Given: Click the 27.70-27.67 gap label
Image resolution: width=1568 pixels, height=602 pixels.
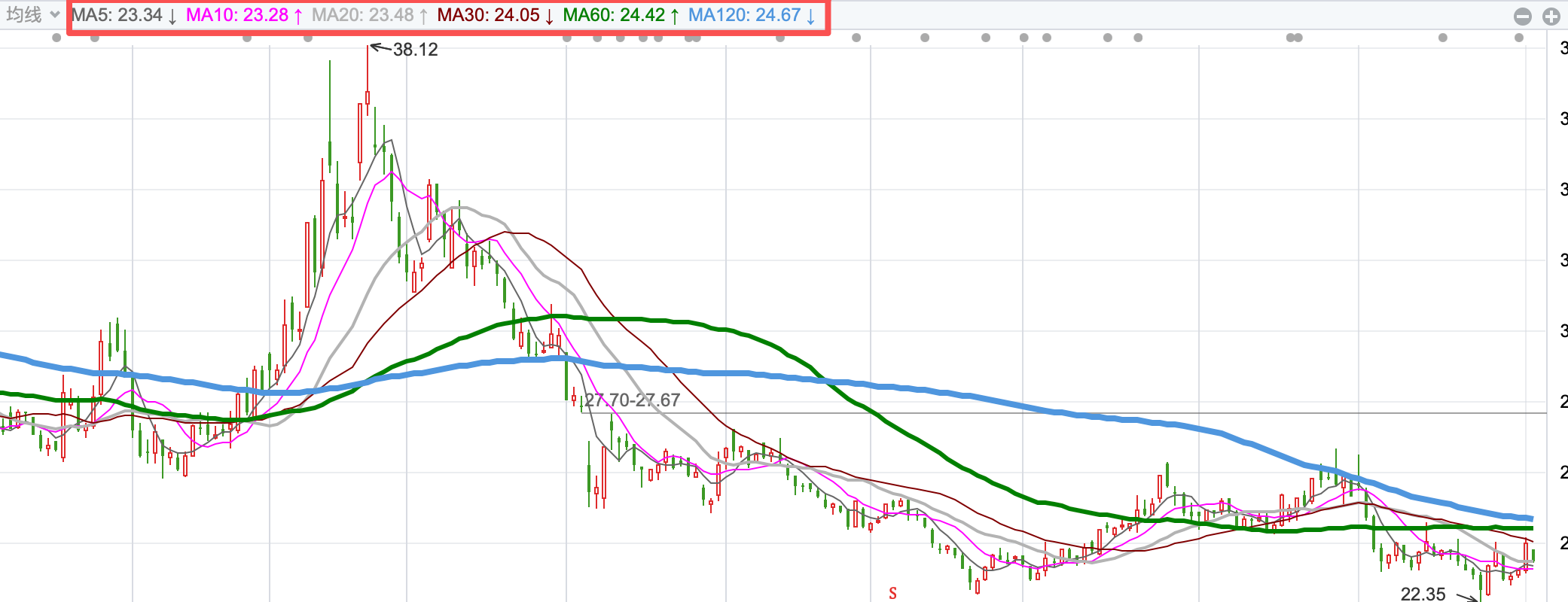Looking at the screenshot, I should click(x=632, y=400).
